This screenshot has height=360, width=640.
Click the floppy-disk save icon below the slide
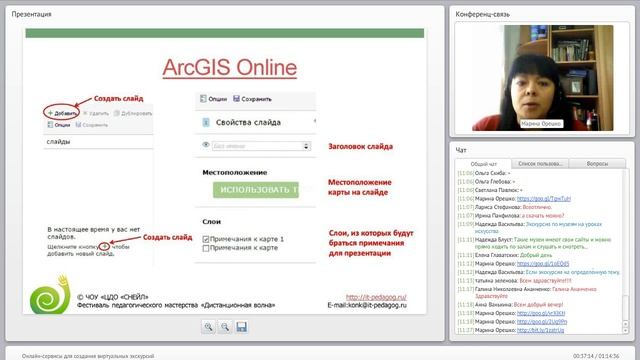click(241, 327)
